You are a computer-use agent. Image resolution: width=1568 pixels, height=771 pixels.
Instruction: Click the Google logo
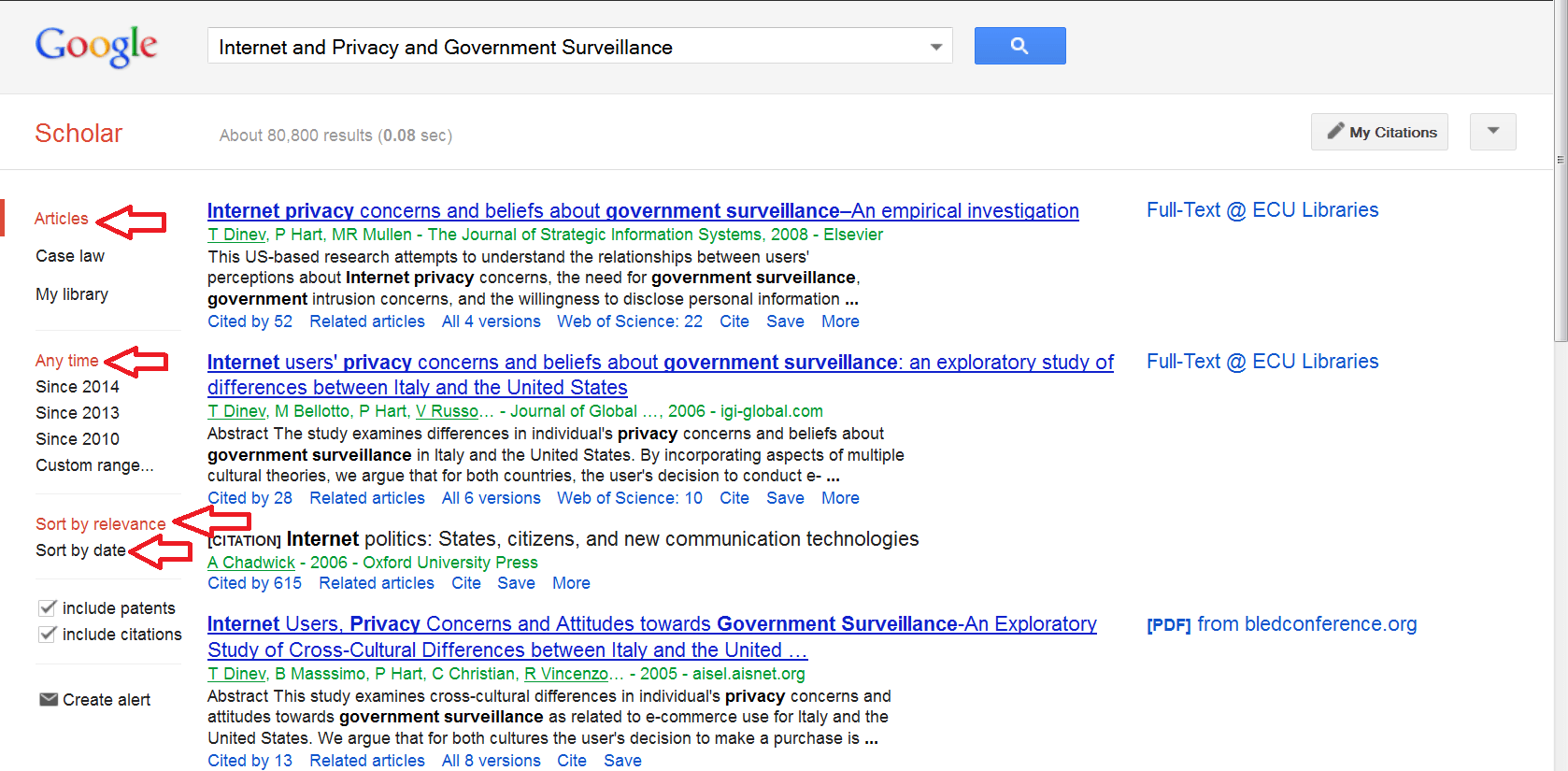95,47
